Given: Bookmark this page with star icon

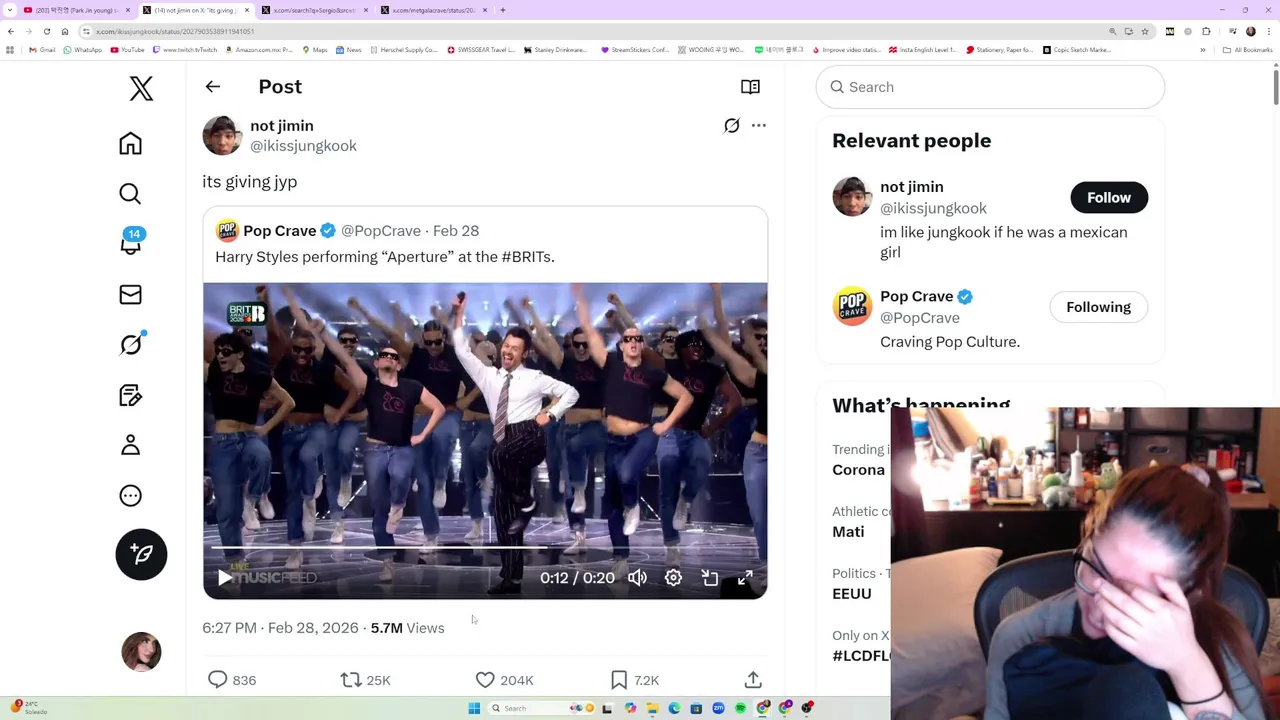Looking at the screenshot, I should (x=1143, y=31).
